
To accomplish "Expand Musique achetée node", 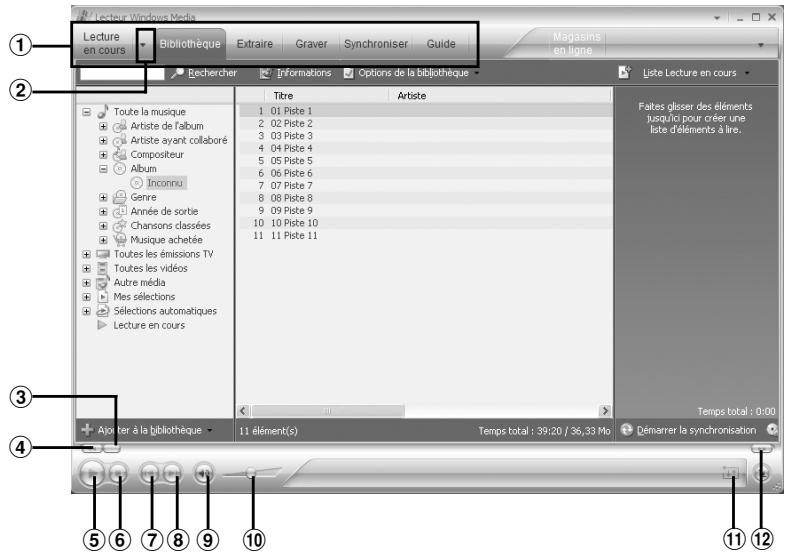I will [103, 240].
